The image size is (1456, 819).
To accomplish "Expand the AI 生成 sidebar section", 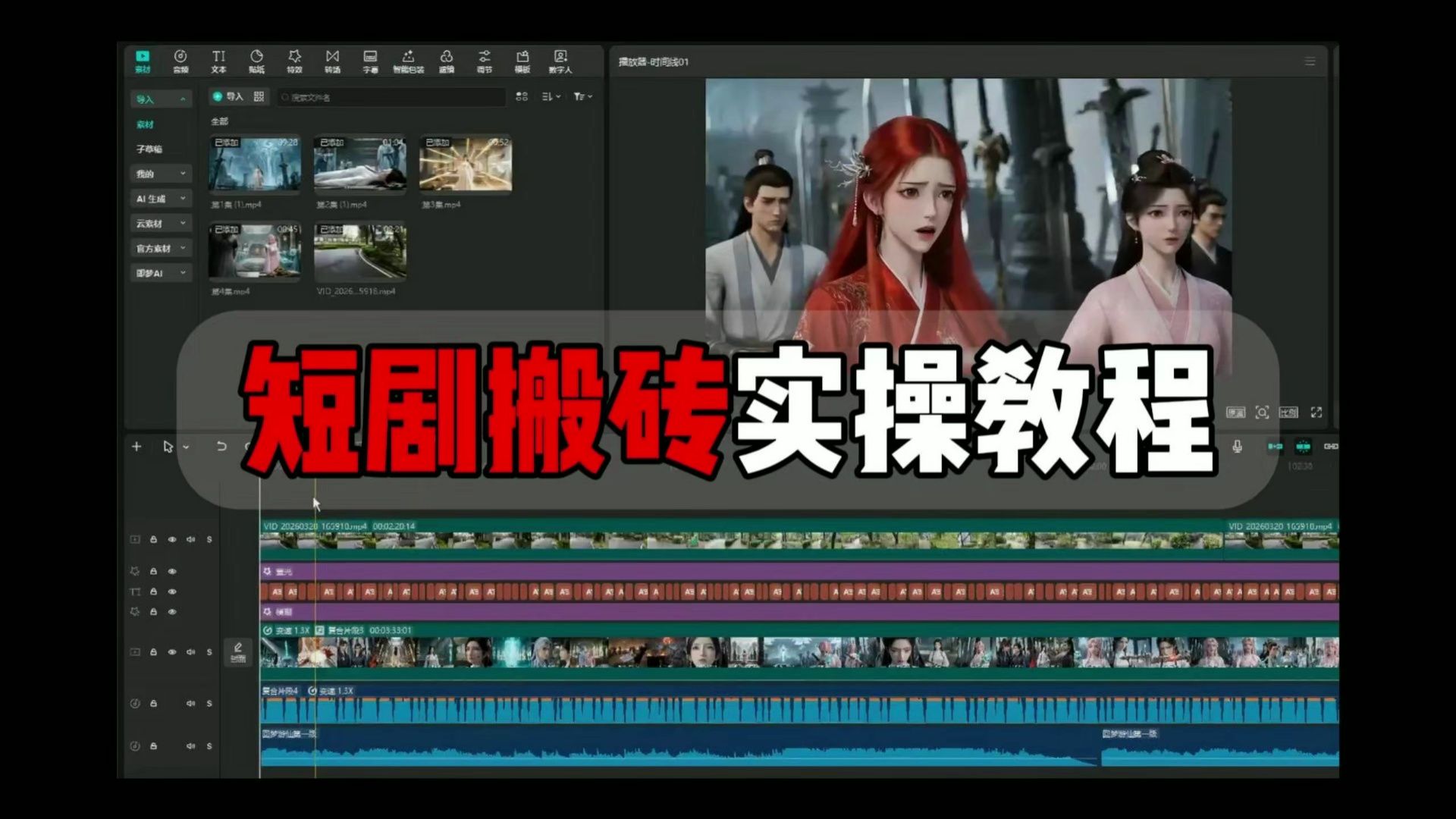I will click(161, 199).
